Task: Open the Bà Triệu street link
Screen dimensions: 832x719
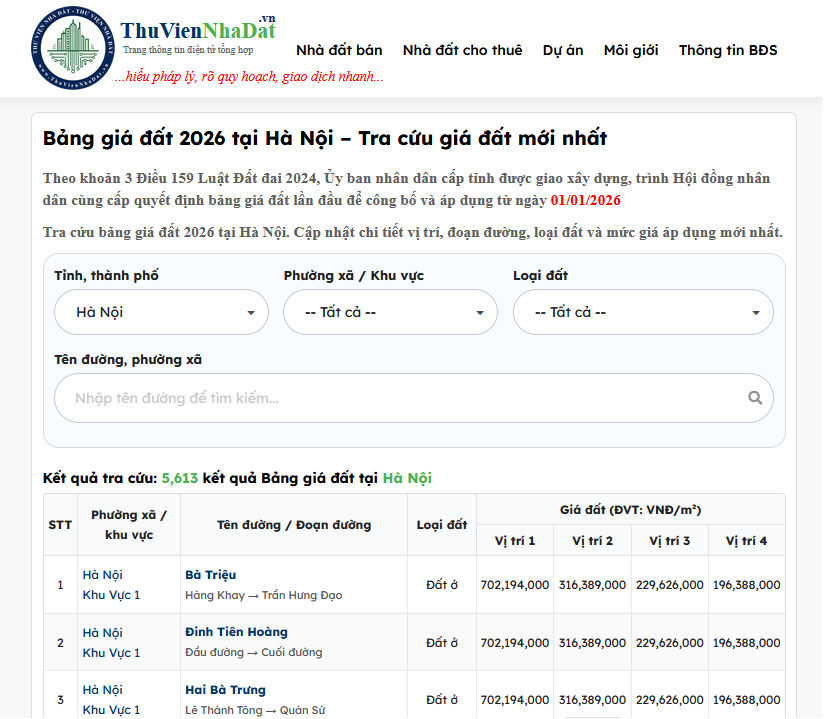Action: 211,575
